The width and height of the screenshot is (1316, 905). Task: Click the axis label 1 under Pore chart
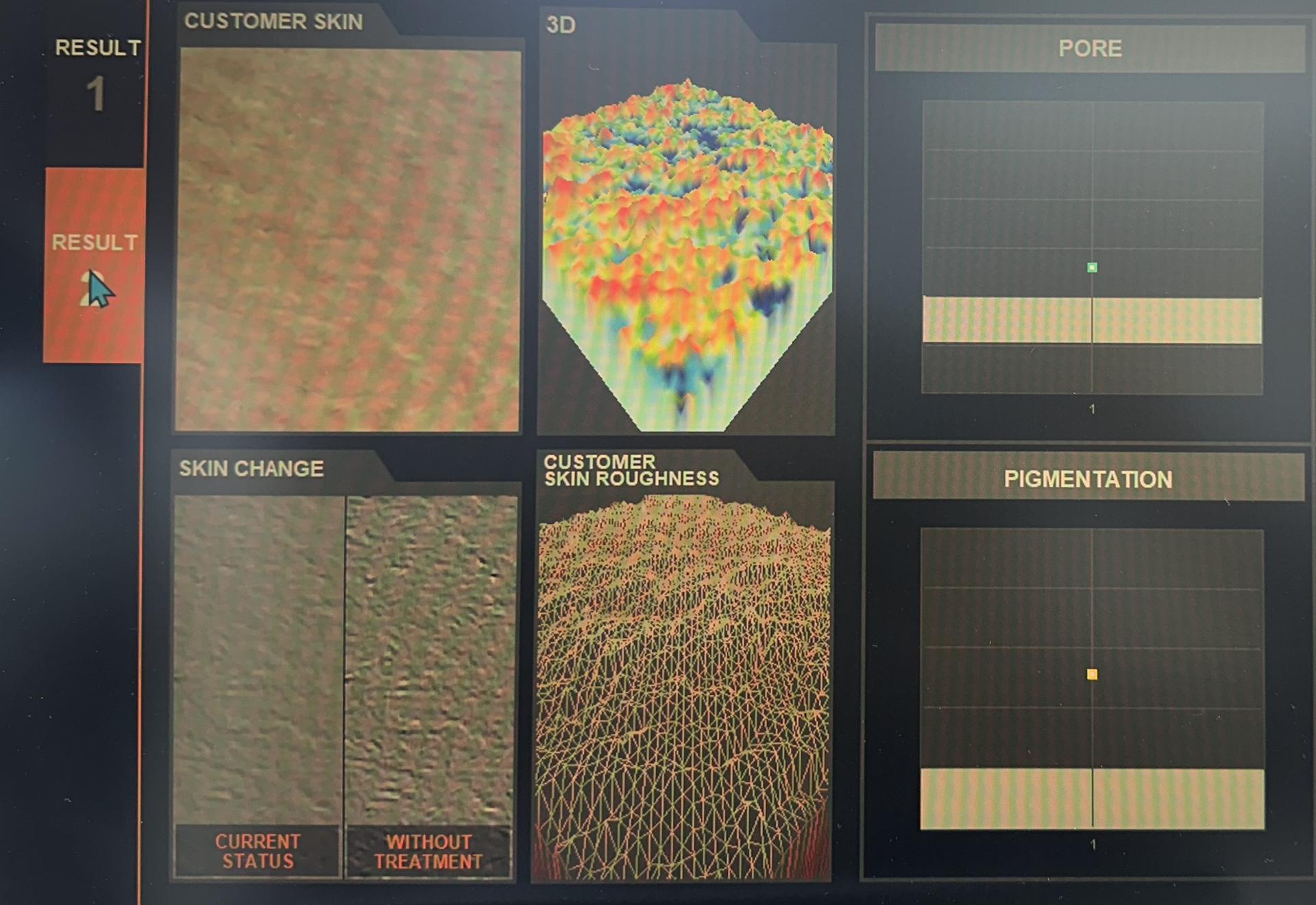tap(1092, 409)
